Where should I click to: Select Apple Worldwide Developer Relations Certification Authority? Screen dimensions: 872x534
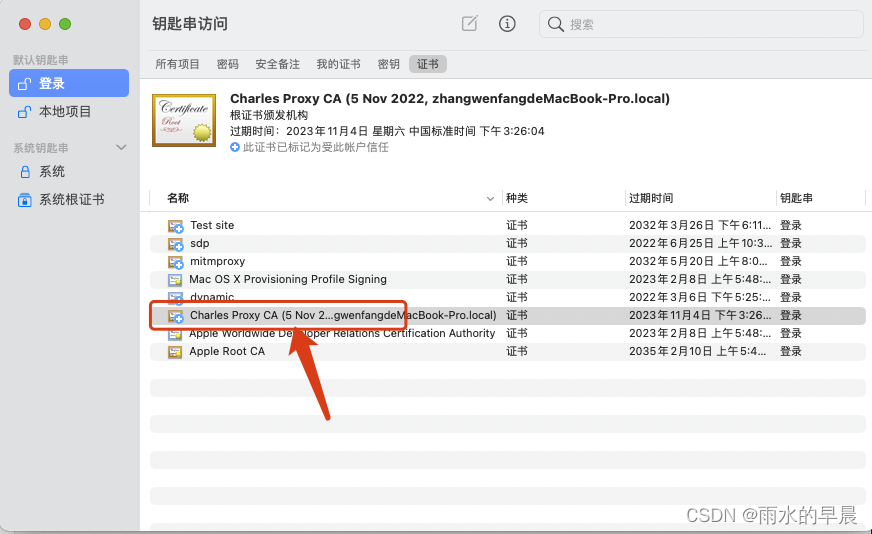tap(508, 333)
